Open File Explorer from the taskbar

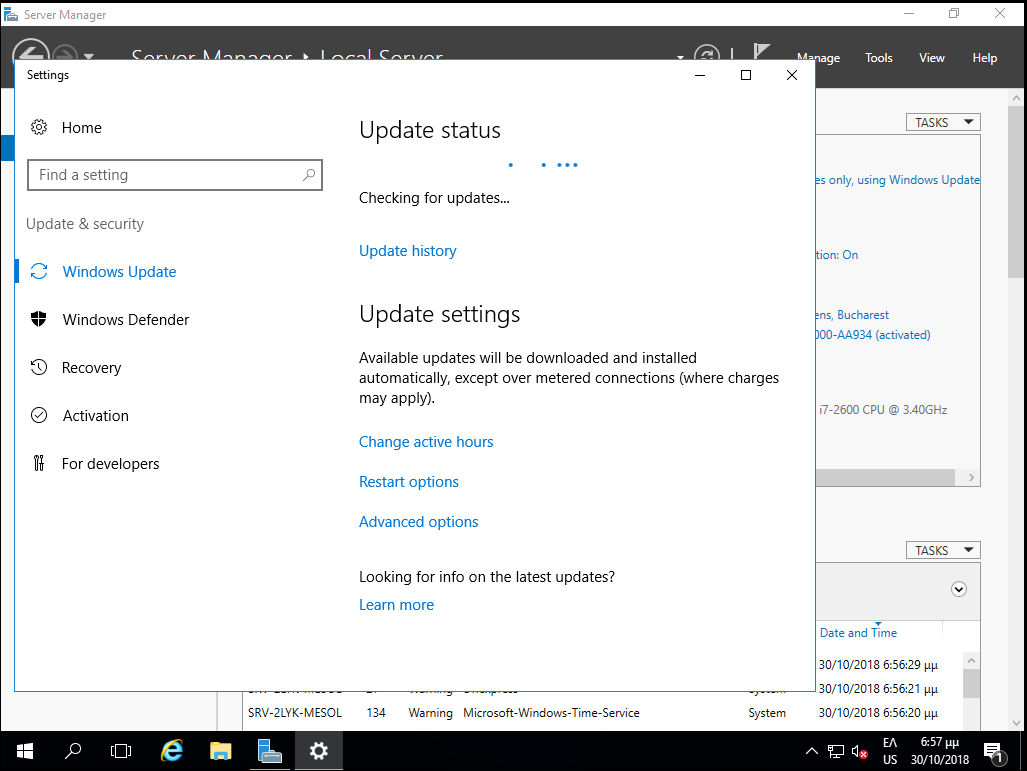(221, 750)
